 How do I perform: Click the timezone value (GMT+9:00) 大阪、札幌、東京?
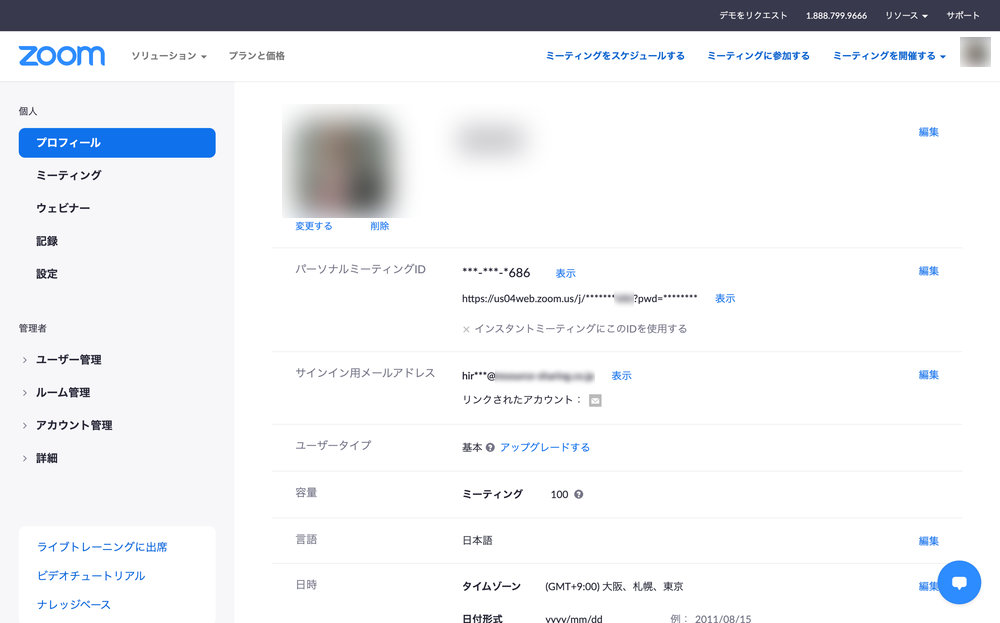pos(614,587)
